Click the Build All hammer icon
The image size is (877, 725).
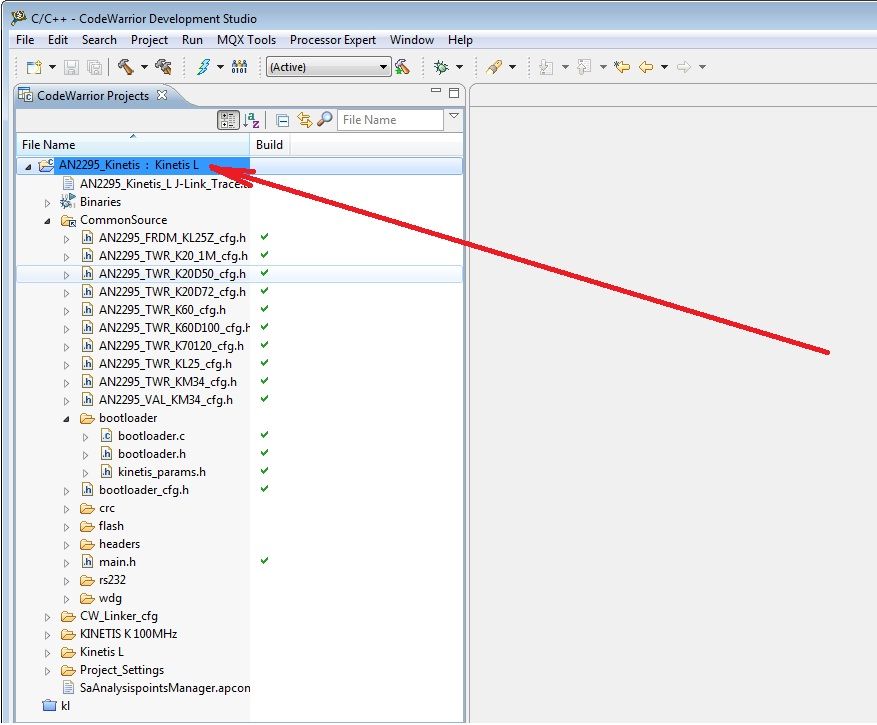[x=163, y=67]
